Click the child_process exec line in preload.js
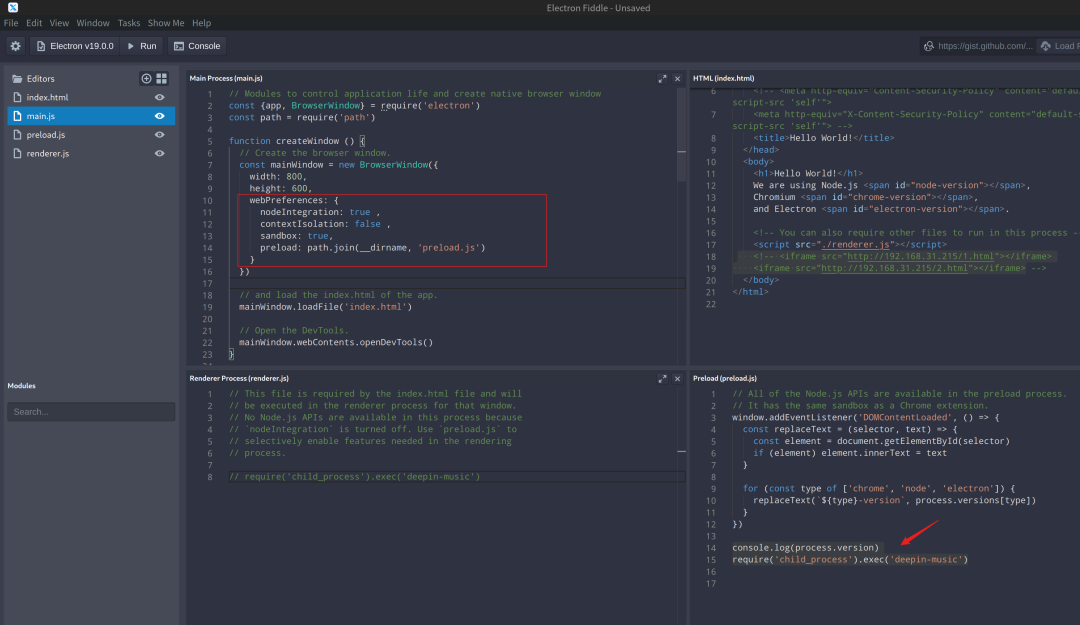The width and height of the screenshot is (1080, 625). 849,560
